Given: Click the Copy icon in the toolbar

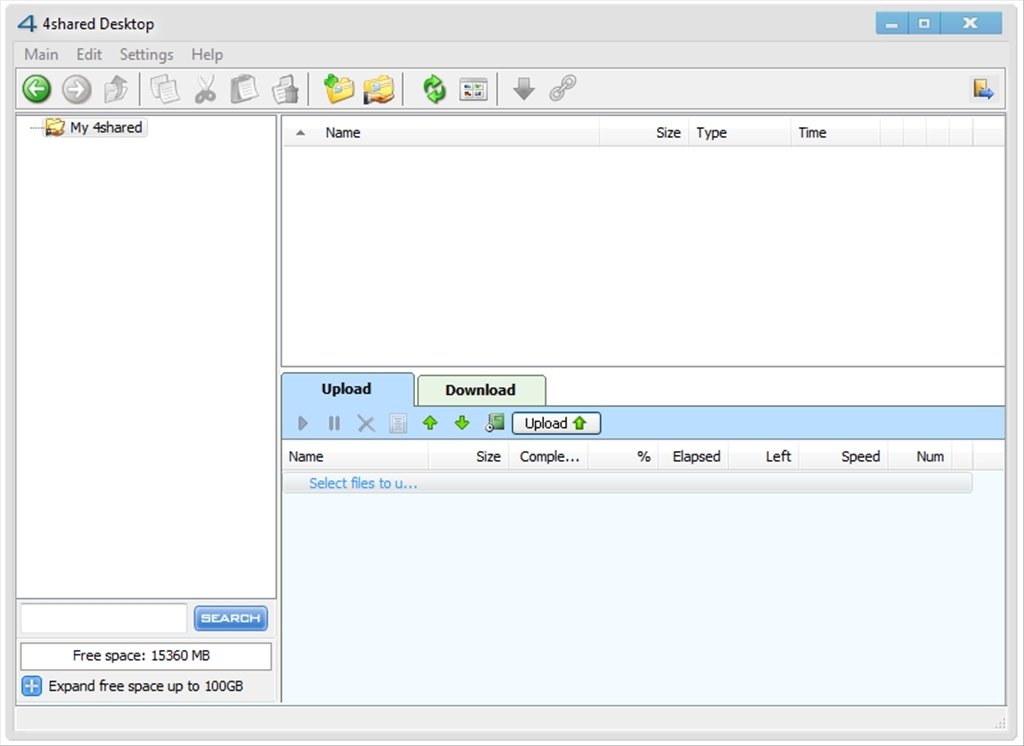Looking at the screenshot, I should point(165,89).
